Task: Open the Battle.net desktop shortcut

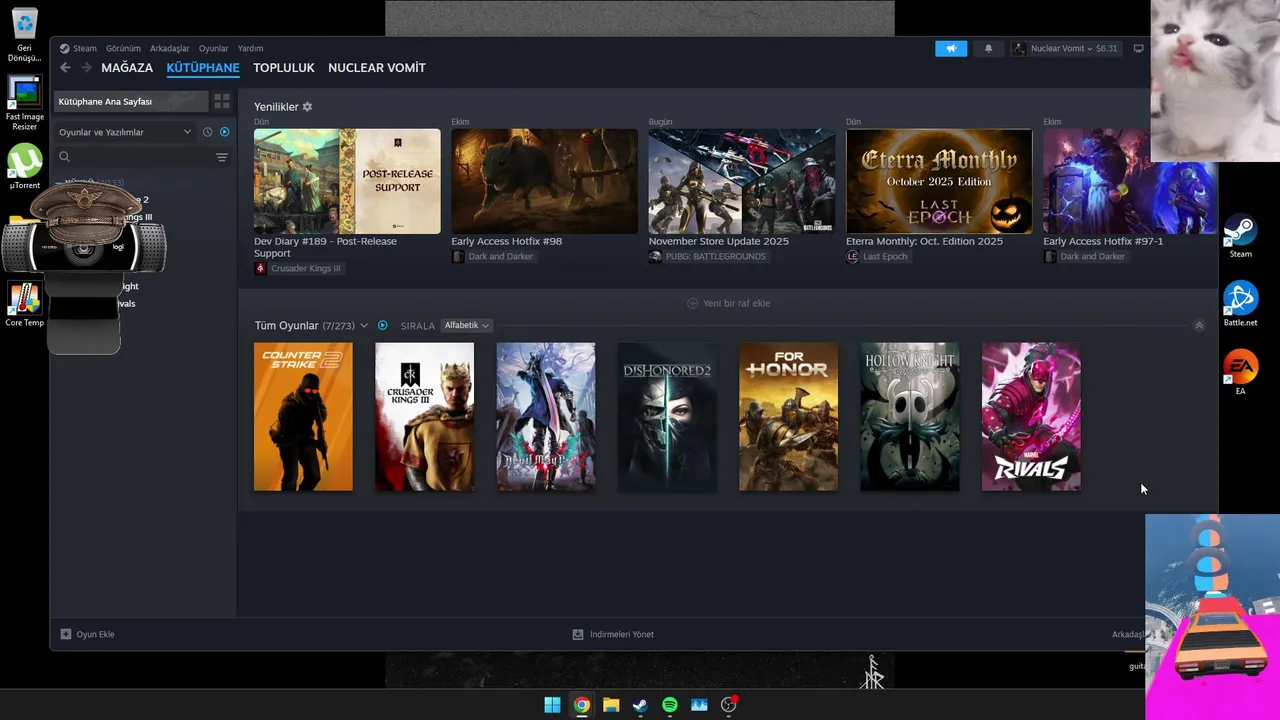Action: point(1240,305)
